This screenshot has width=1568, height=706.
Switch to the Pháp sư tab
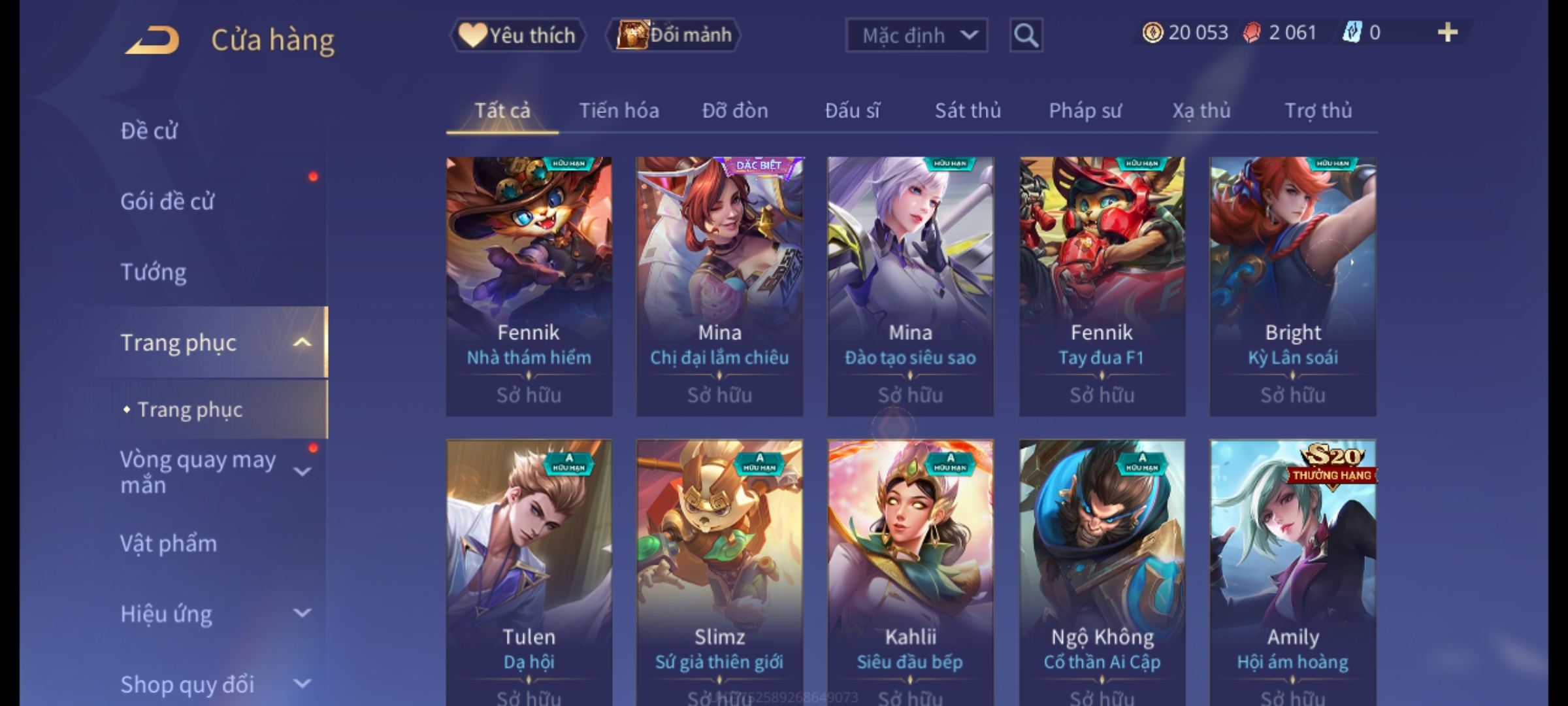tap(1085, 110)
